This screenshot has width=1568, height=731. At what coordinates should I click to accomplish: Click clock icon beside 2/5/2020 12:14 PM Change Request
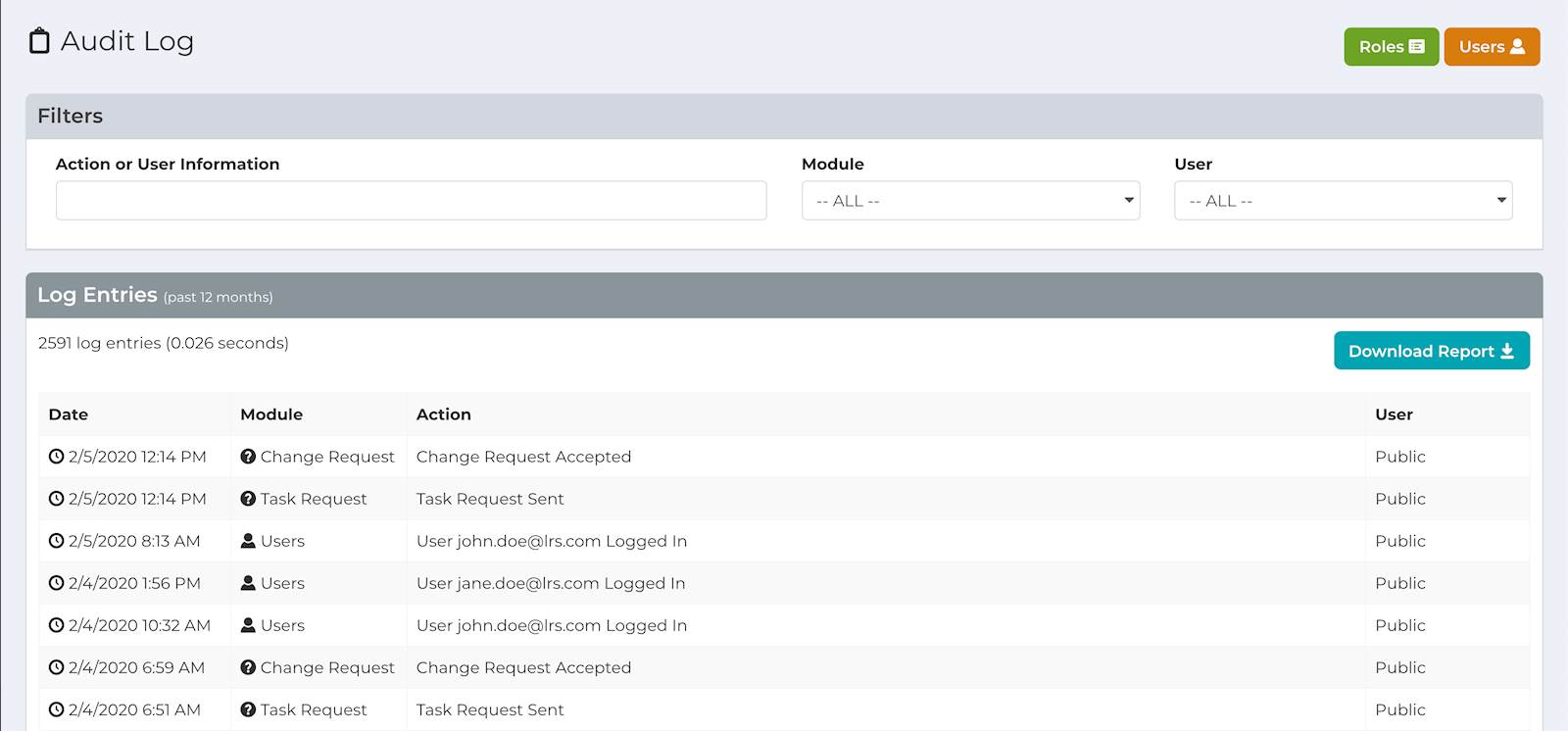tap(57, 457)
